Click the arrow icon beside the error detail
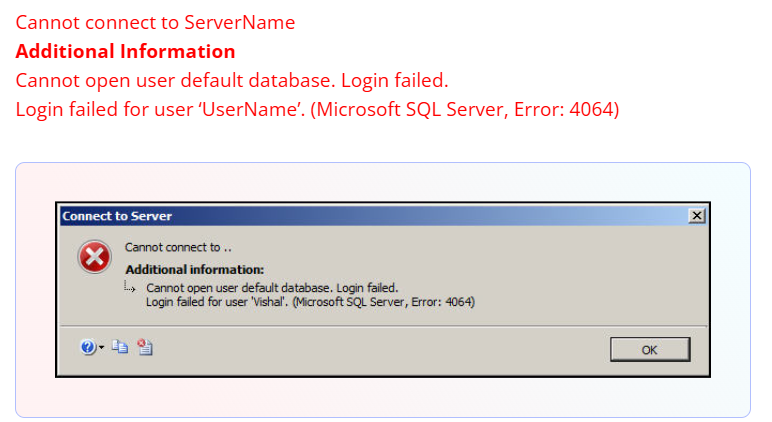The width and height of the screenshot is (772, 422). click(130, 287)
